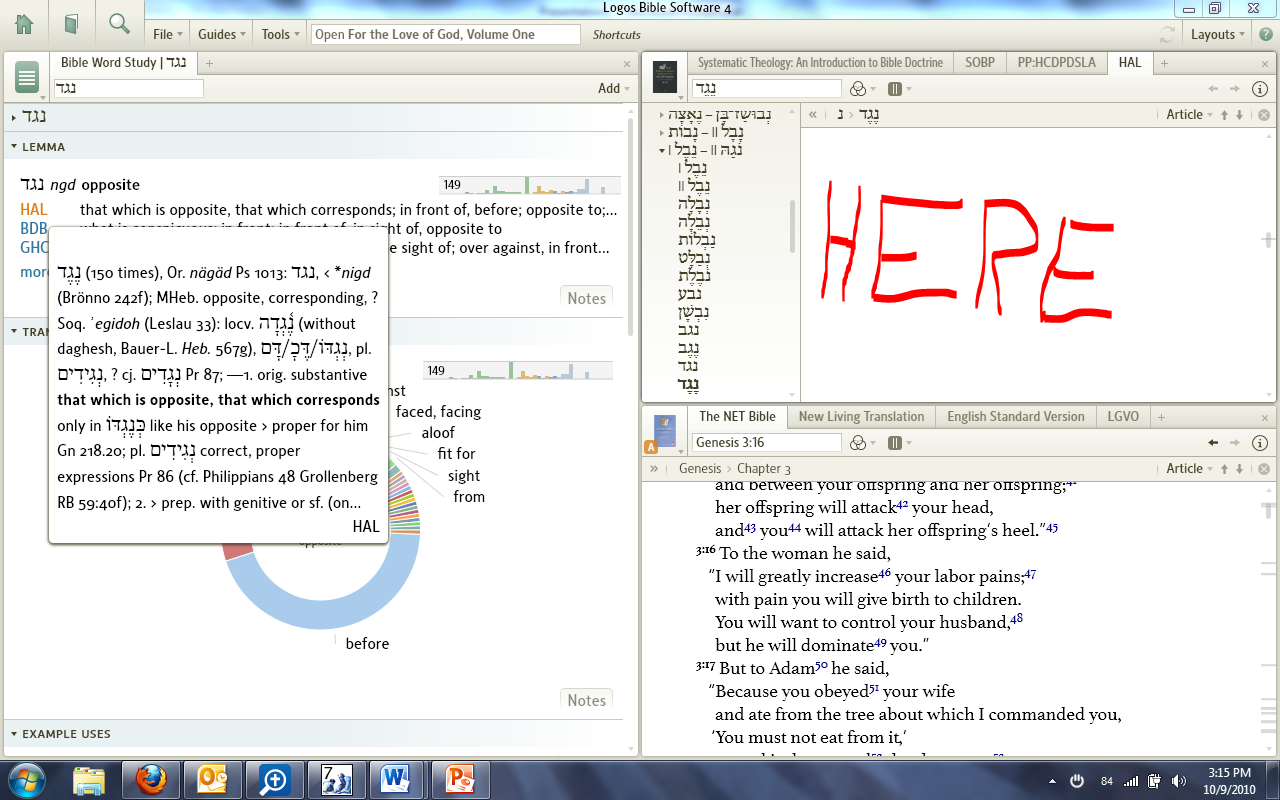
Task: Open visual filters icon in HAL panel
Action: [862, 88]
